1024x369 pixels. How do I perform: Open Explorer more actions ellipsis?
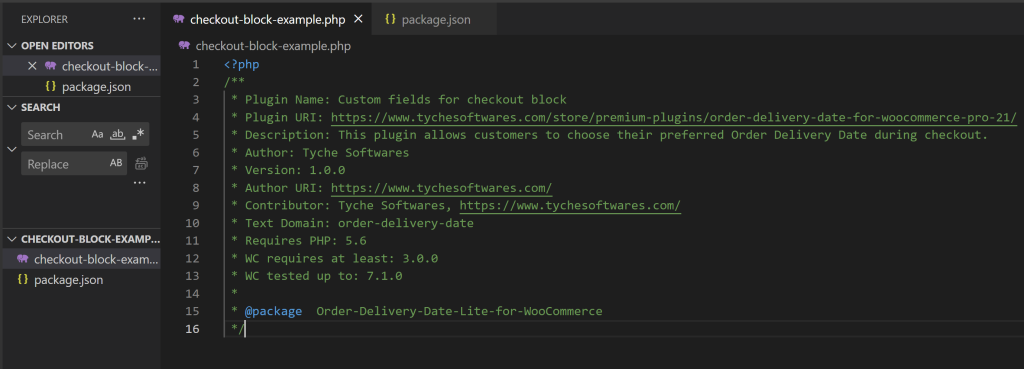pos(139,20)
